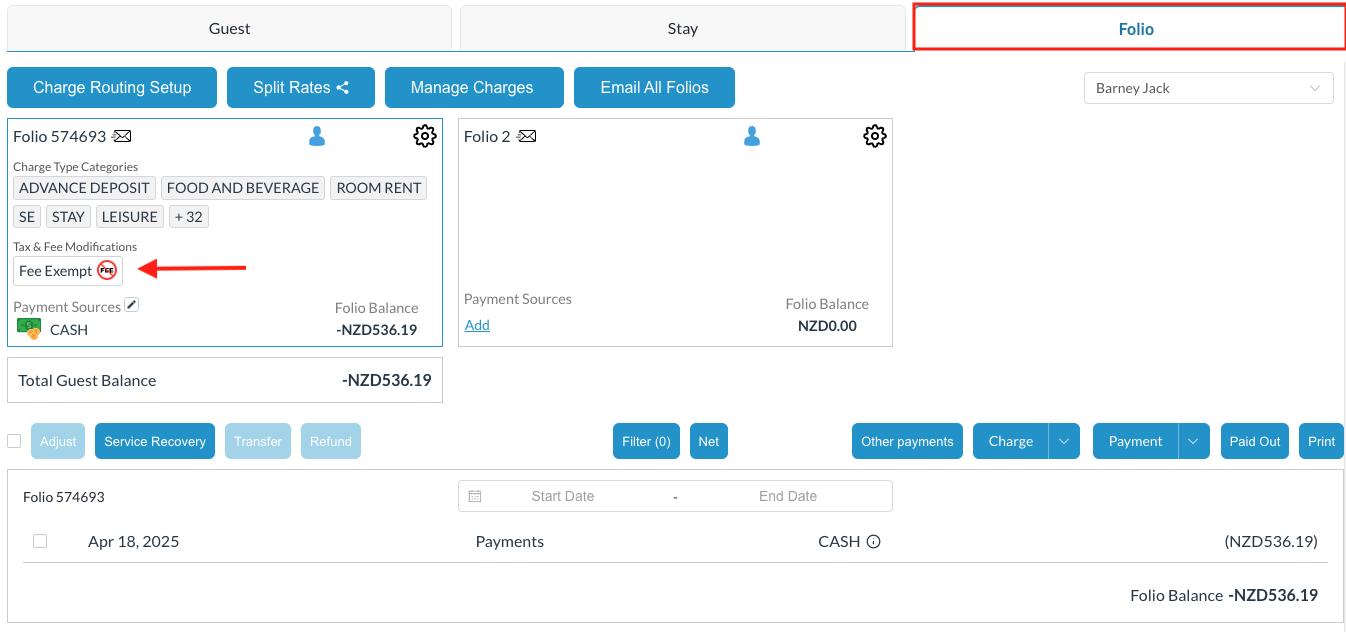Image resolution: width=1346 pixels, height=634 pixels.
Task: Click the Start Date input field
Action: (x=562, y=496)
